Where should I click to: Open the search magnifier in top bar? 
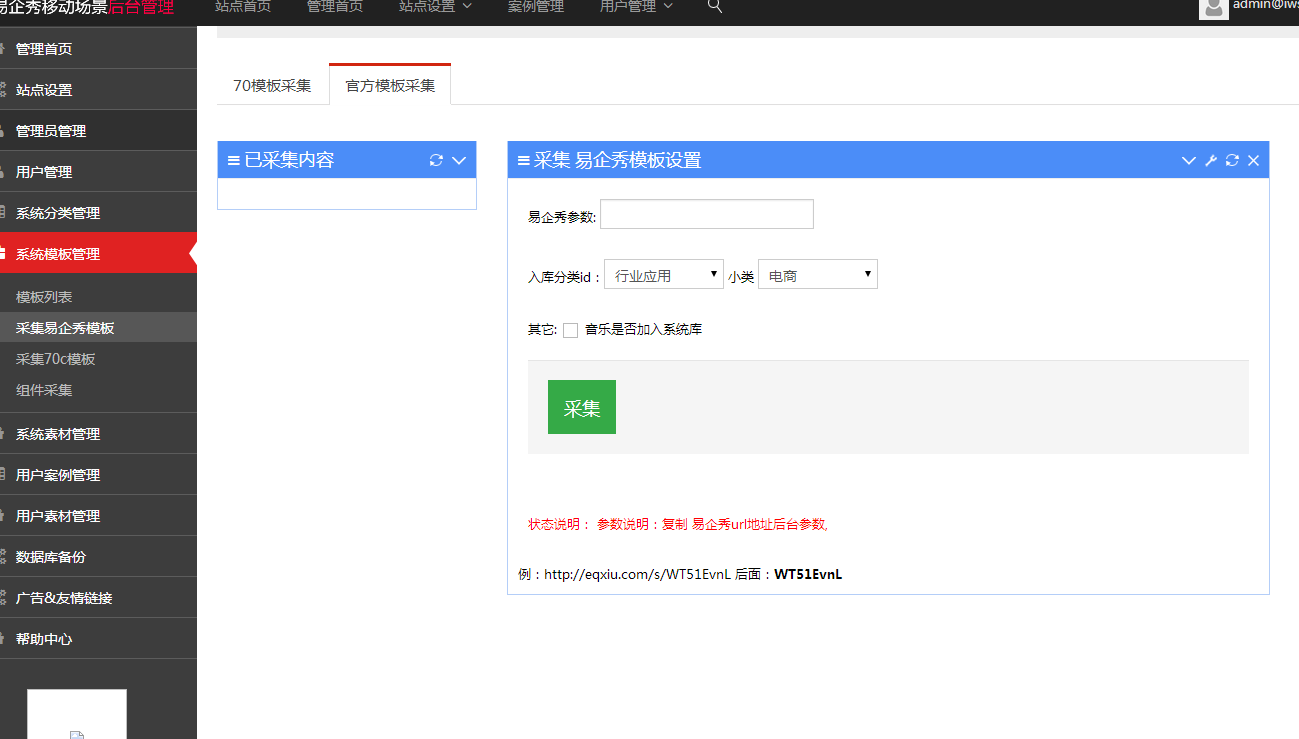(714, 8)
